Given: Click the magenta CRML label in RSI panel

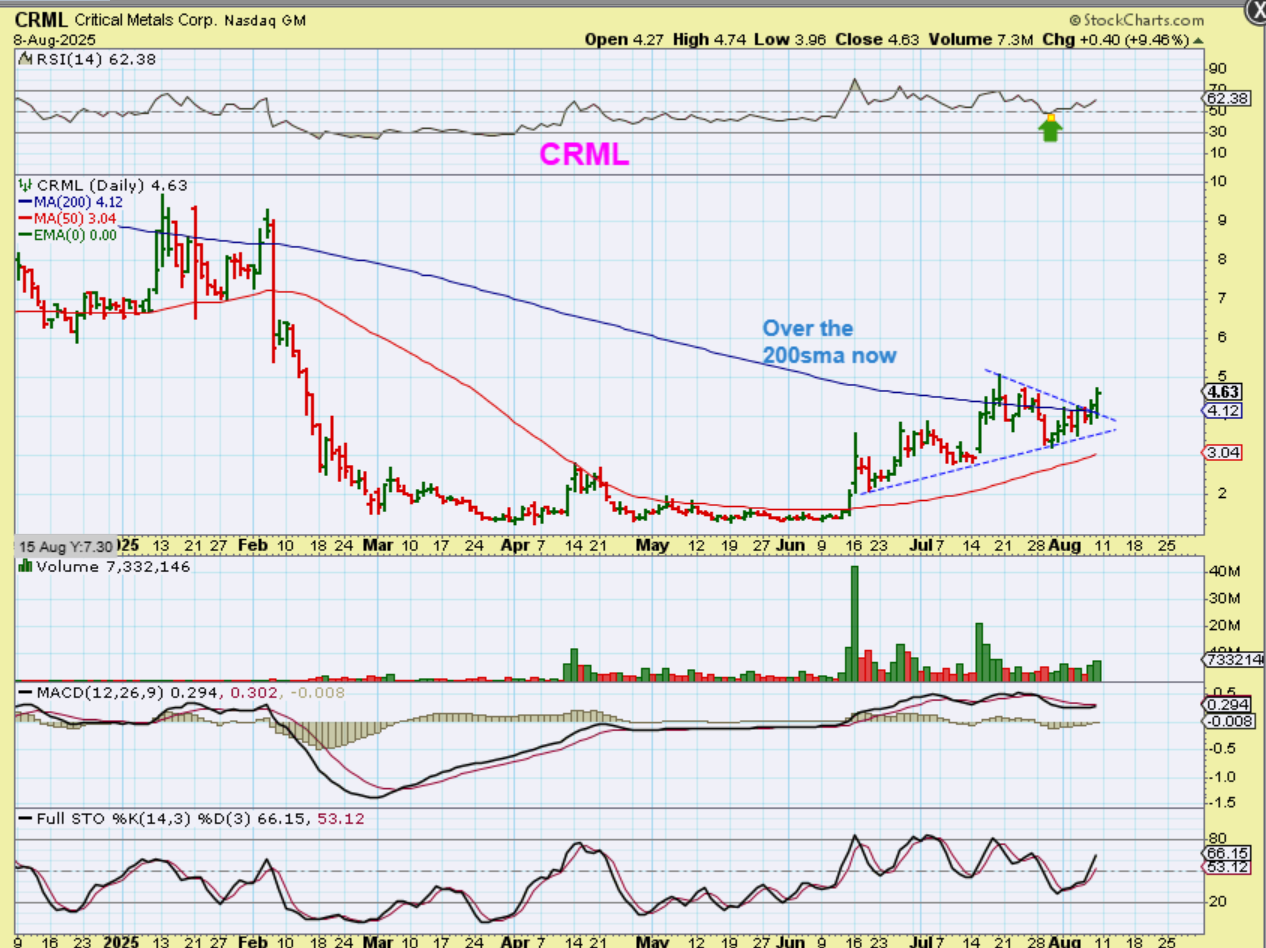Looking at the screenshot, I should point(584,154).
